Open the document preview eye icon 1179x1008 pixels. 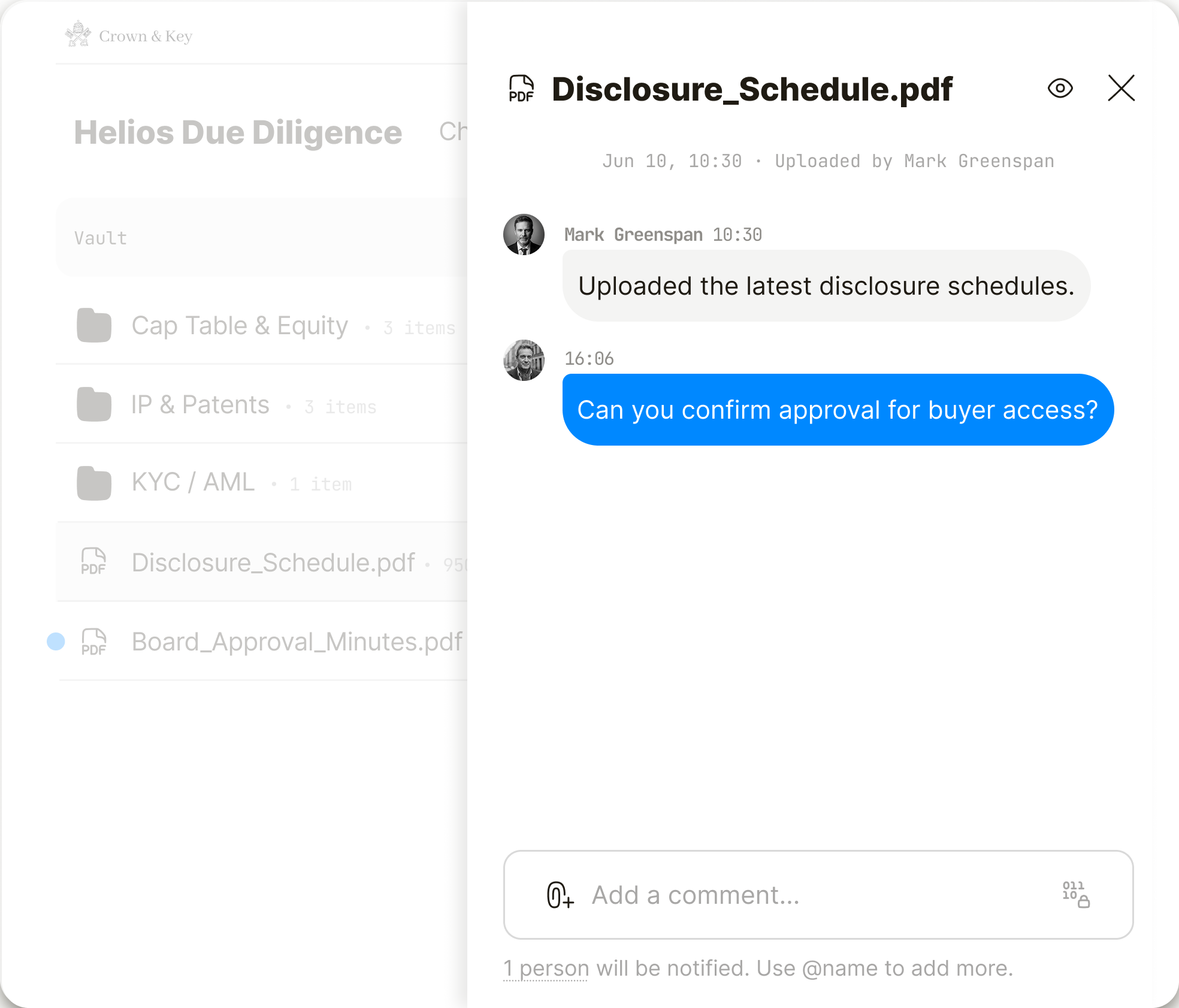pos(1060,89)
